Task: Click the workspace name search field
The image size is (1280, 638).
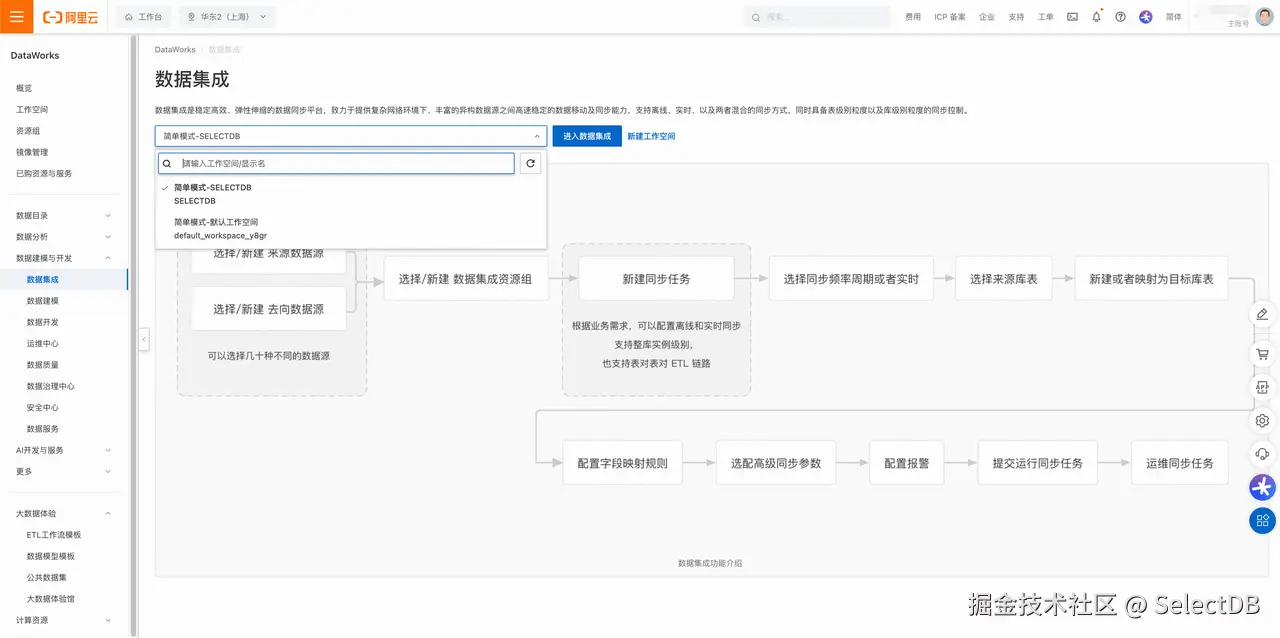Action: point(337,163)
